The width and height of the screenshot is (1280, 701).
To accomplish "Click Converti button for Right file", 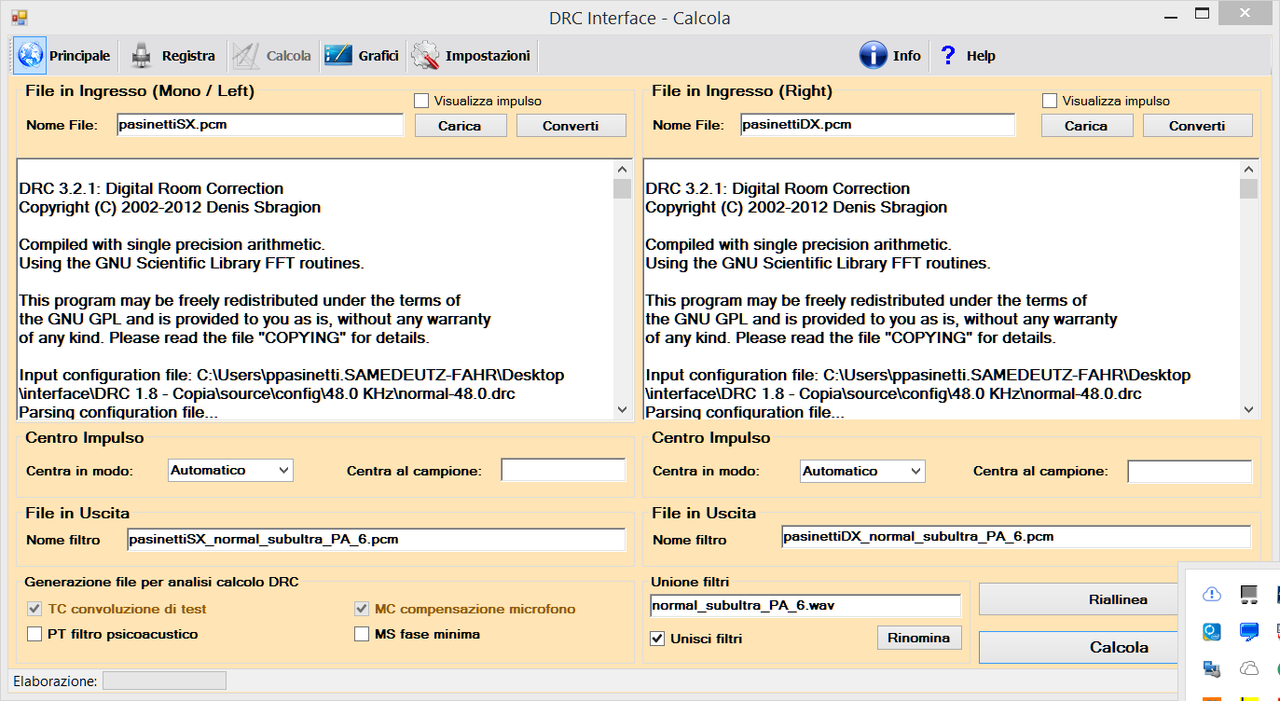I will 1197,126.
